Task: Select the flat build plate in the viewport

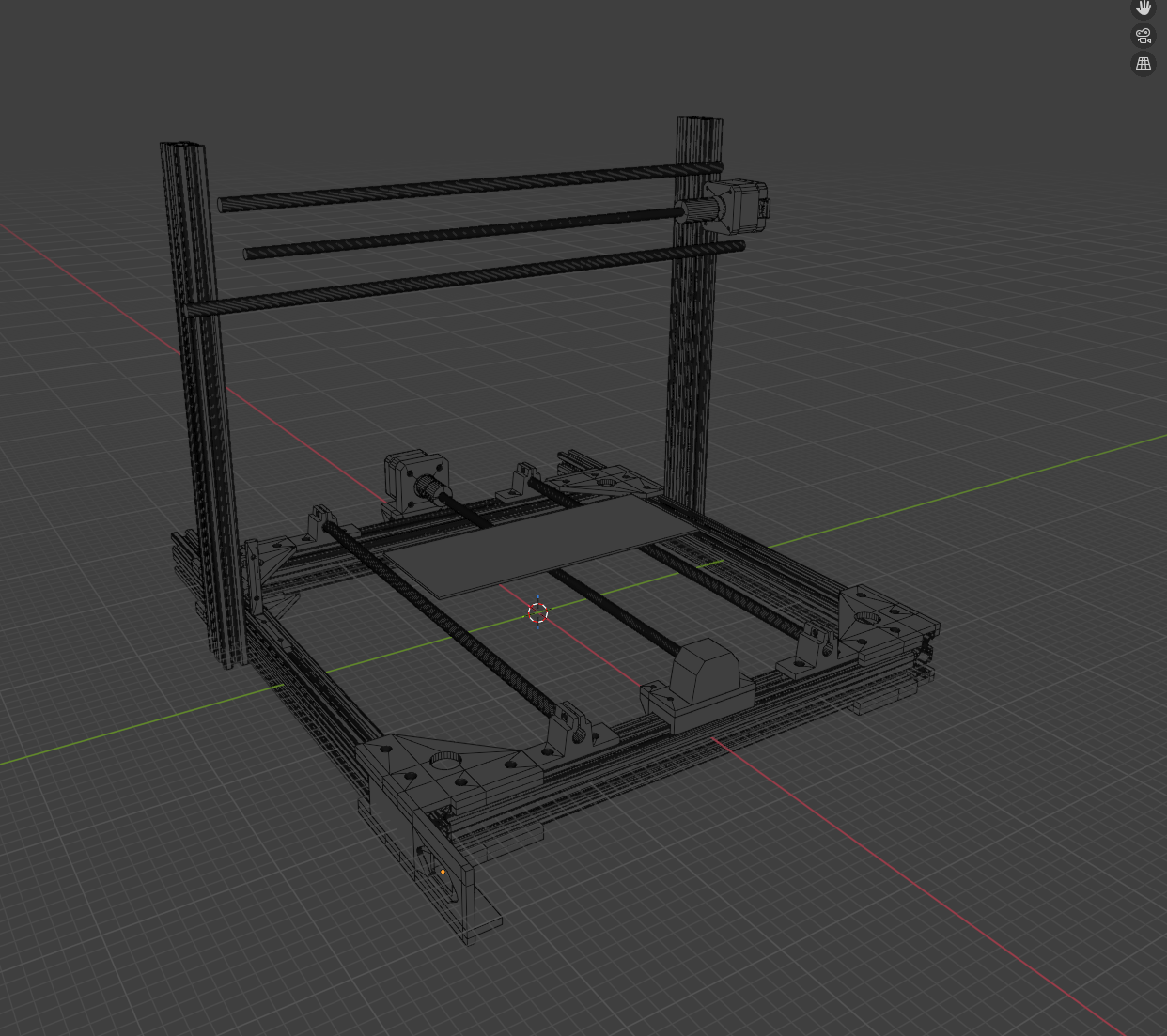Action: [x=542, y=546]
